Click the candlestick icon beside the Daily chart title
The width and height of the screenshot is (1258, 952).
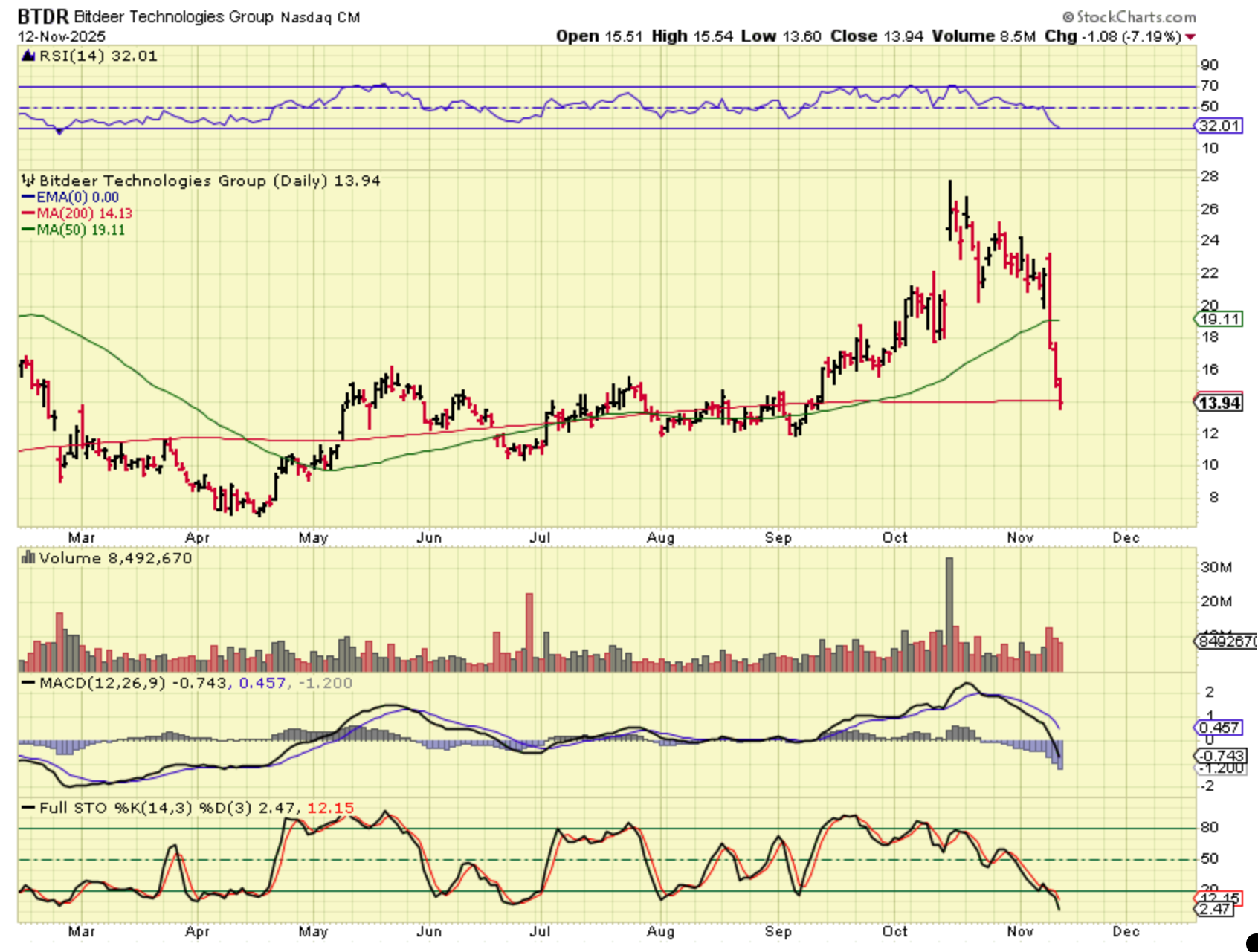click(x=28, y=181)
